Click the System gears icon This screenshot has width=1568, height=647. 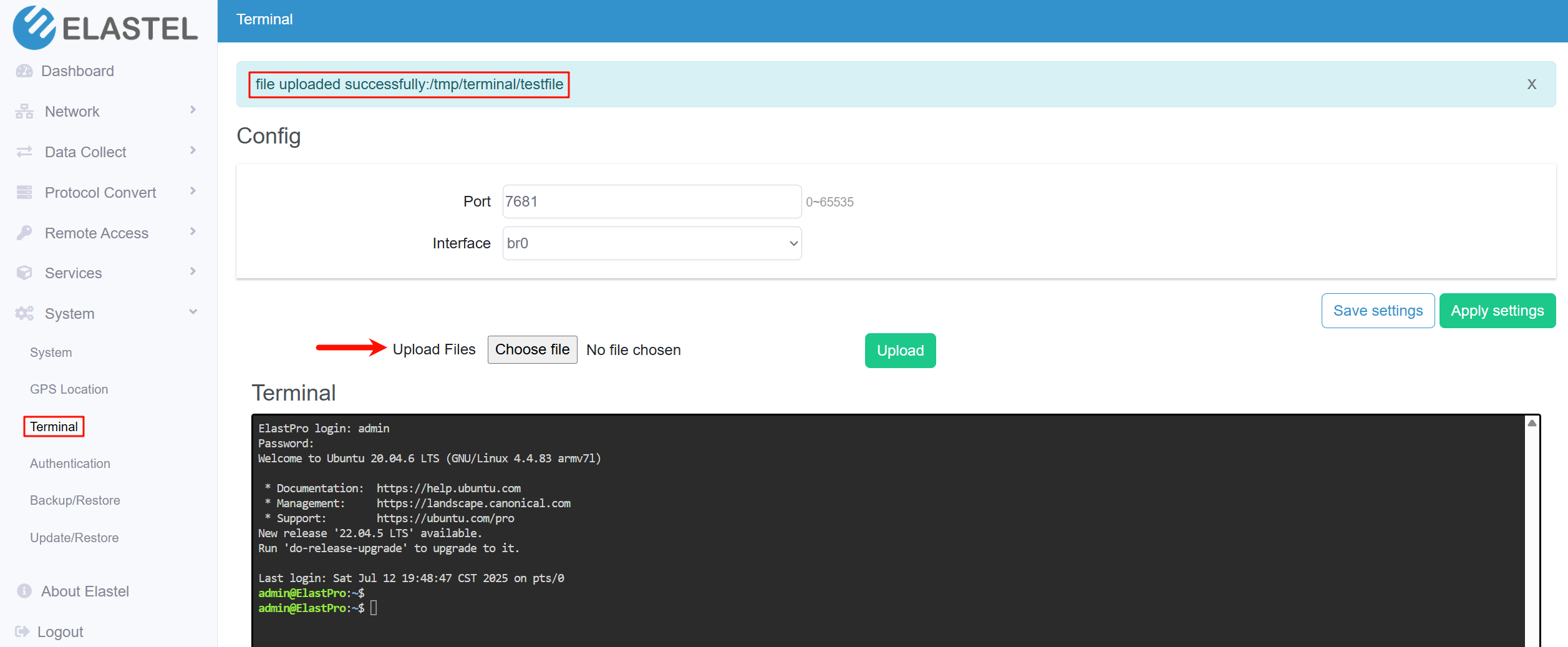point(24,313)
